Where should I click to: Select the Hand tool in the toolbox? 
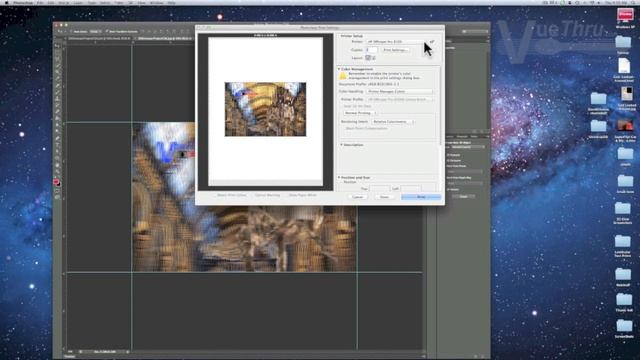coord(58,165)
